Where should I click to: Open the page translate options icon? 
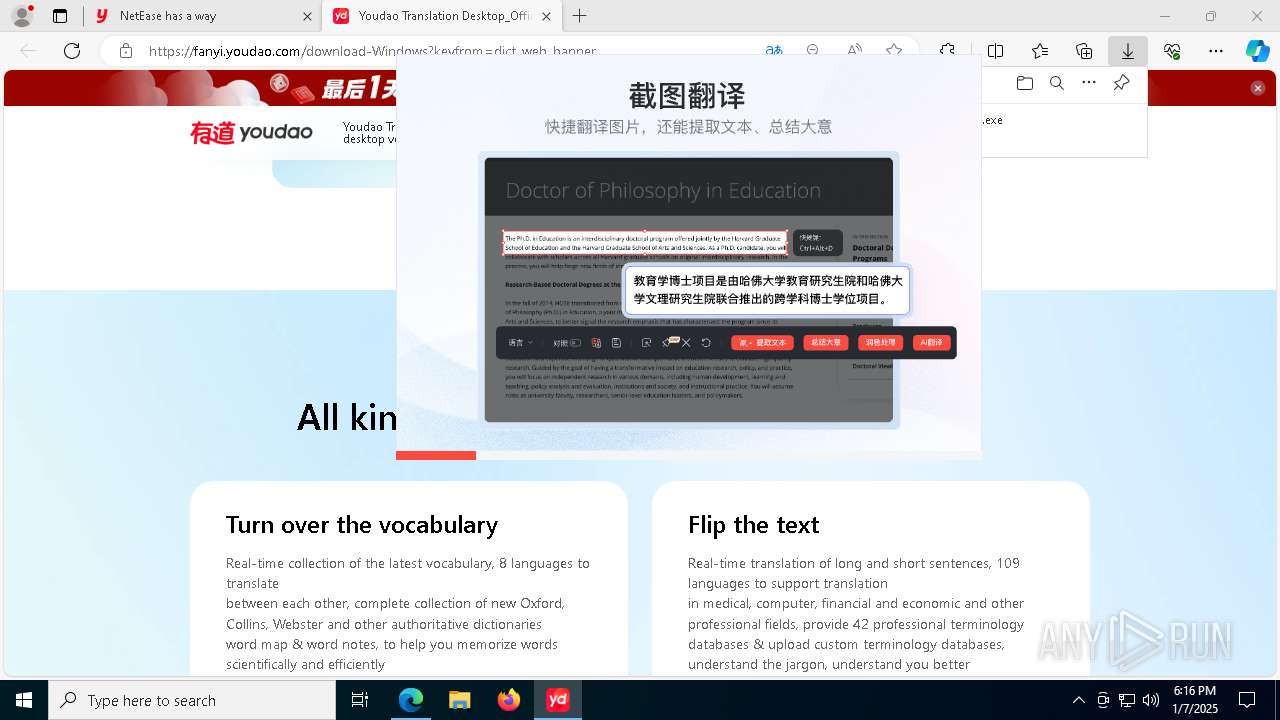pos(774,51)
